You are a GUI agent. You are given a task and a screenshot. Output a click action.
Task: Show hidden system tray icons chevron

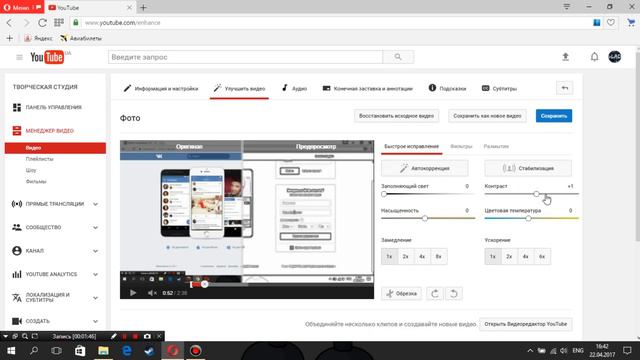click(x=530, y=351)
